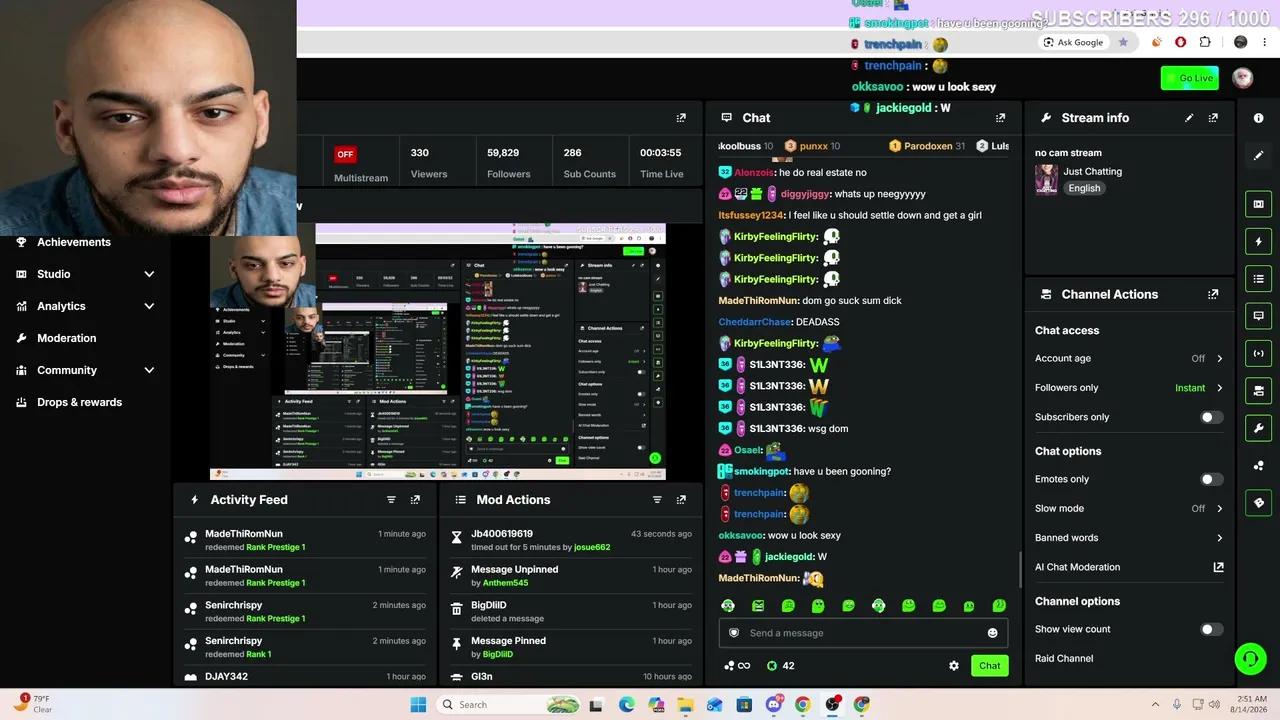This screenshot has width=1280, height=720.
Task: Open Discord from the taskbar
Action: [x=773, y=704]
